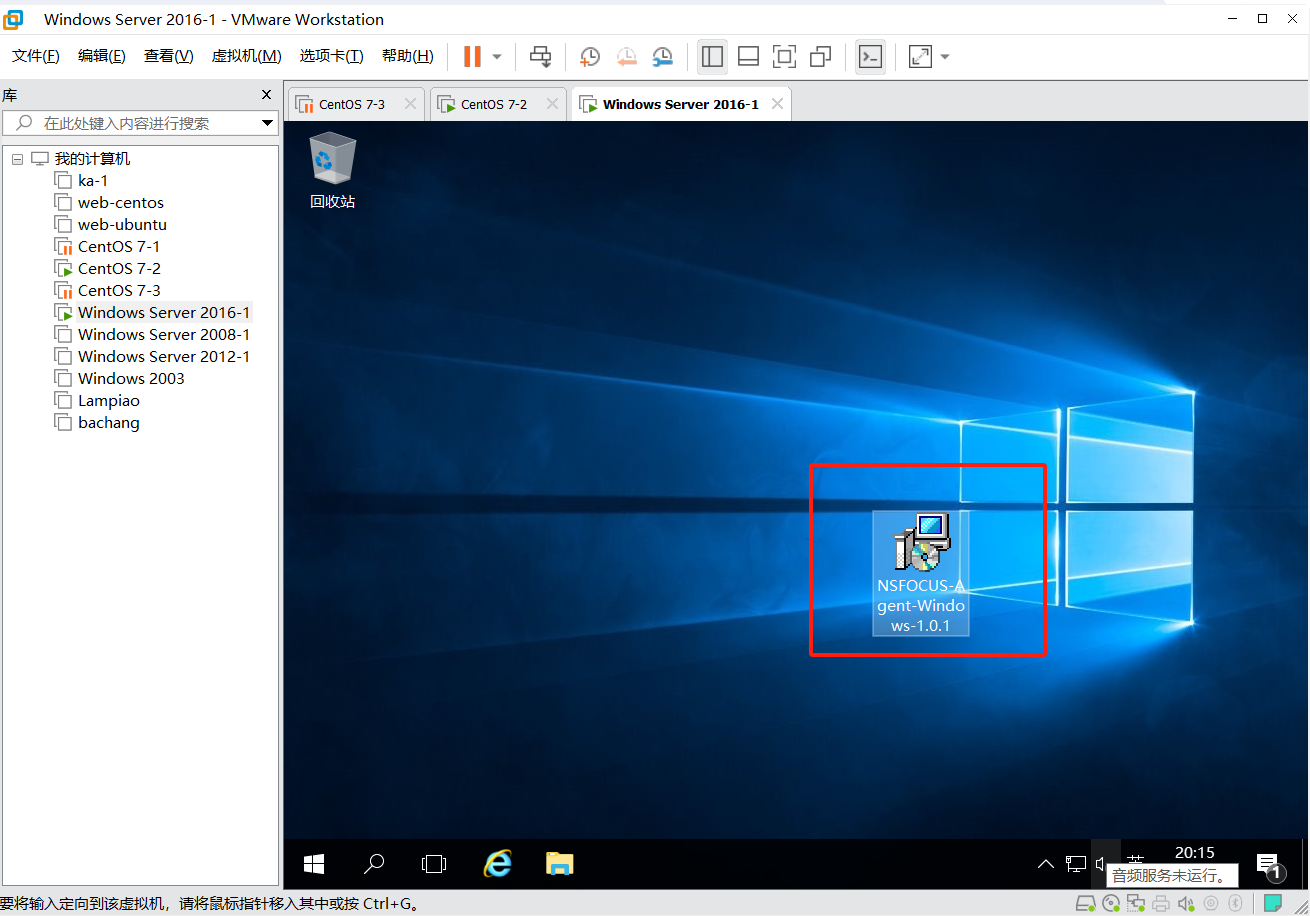
Task: Click the network adapter status icon
Action: (x=1136, y=904)
